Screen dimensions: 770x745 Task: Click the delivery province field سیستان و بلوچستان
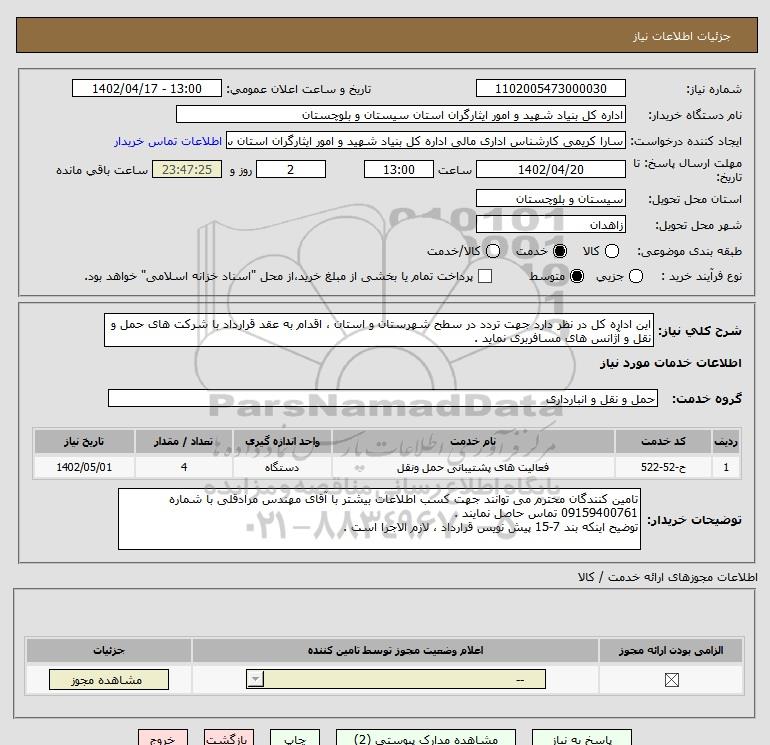coord(550,198)
